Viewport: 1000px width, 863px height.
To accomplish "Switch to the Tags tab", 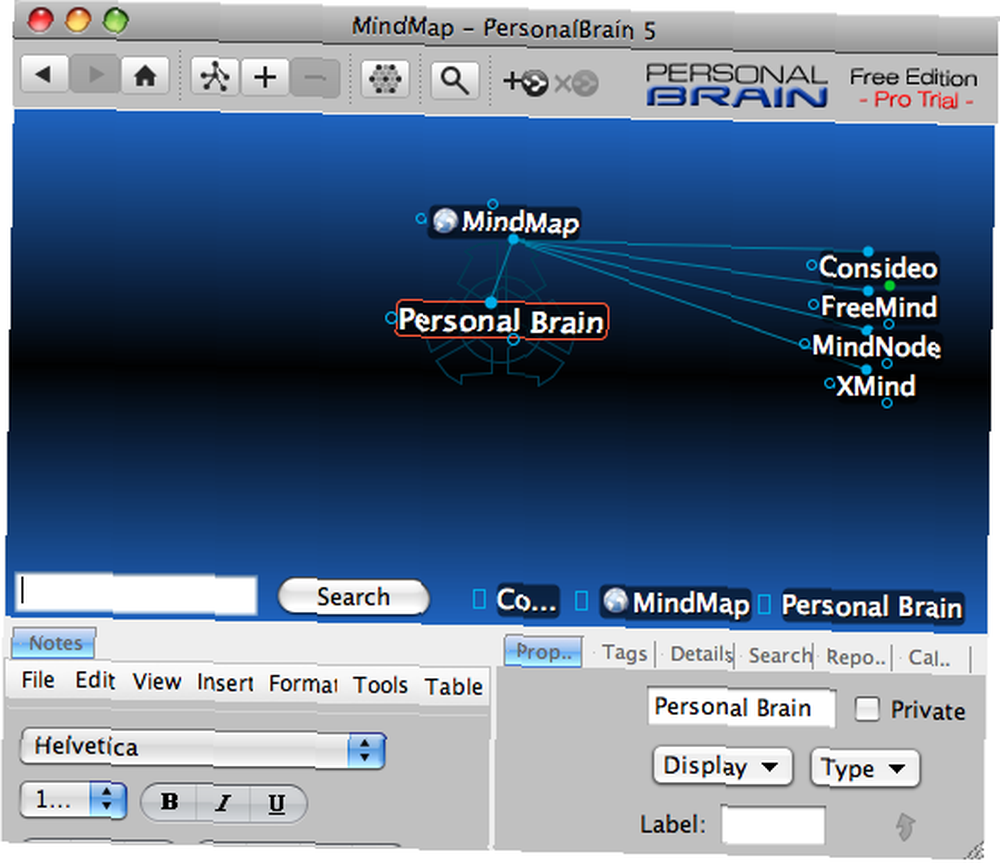I will (x=624, y=653).
